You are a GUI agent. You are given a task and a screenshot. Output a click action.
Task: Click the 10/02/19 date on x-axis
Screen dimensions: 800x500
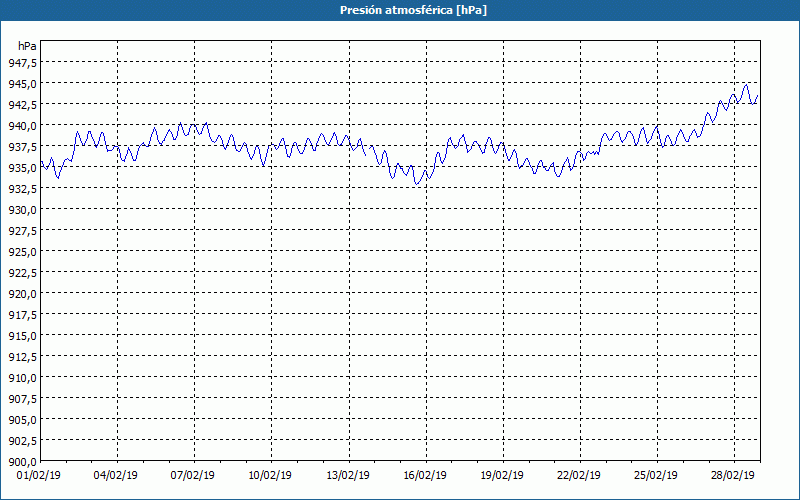(270, 476)
